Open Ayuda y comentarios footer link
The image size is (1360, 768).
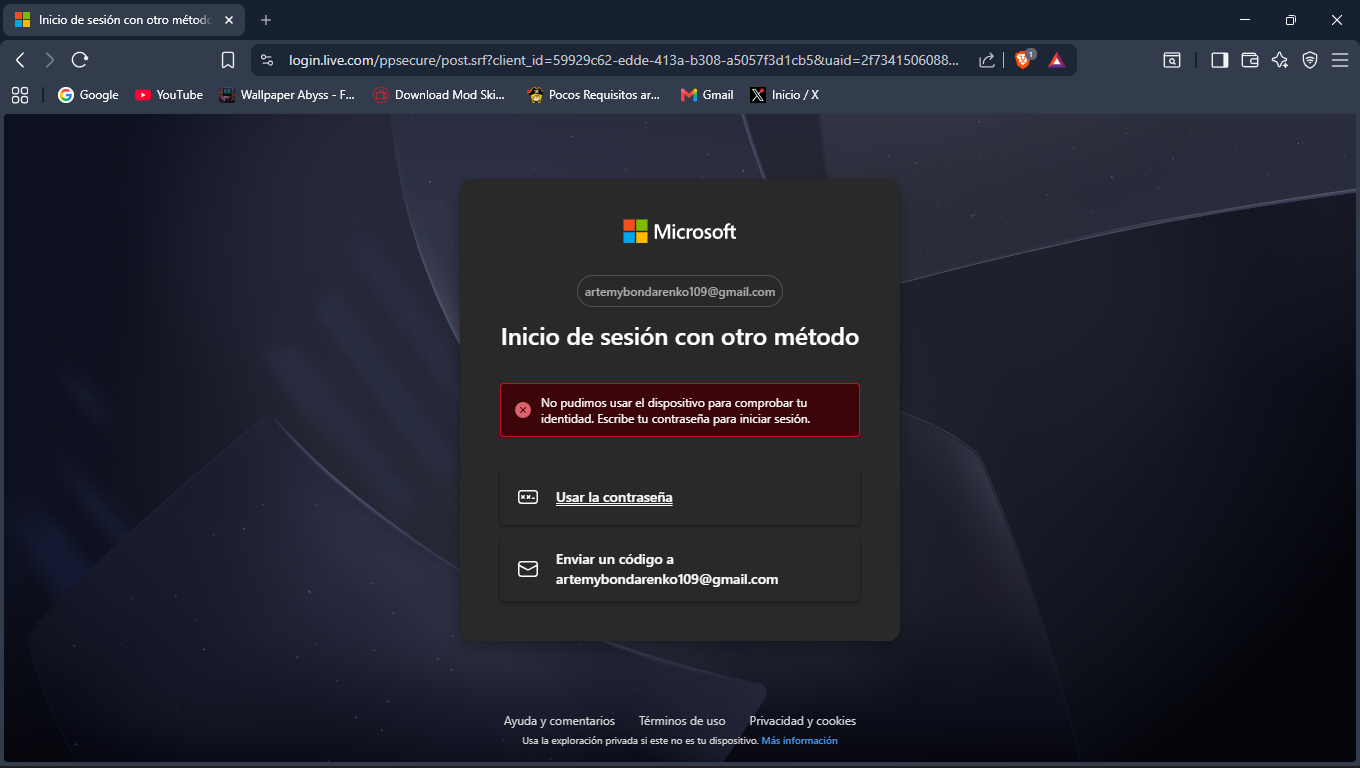pyautogui.click(x=559, y=721)
